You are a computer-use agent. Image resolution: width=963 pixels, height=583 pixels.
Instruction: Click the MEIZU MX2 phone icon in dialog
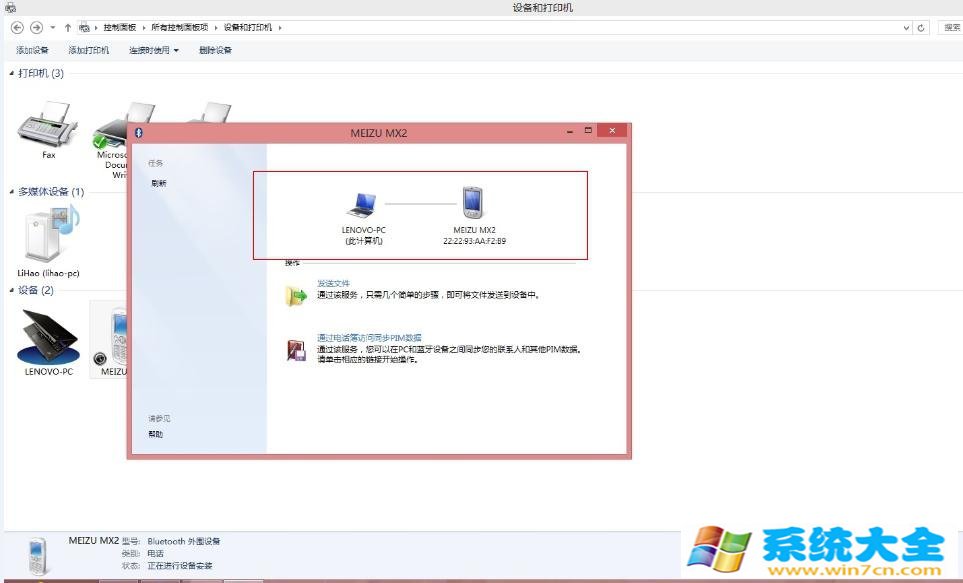click(473, 203)
